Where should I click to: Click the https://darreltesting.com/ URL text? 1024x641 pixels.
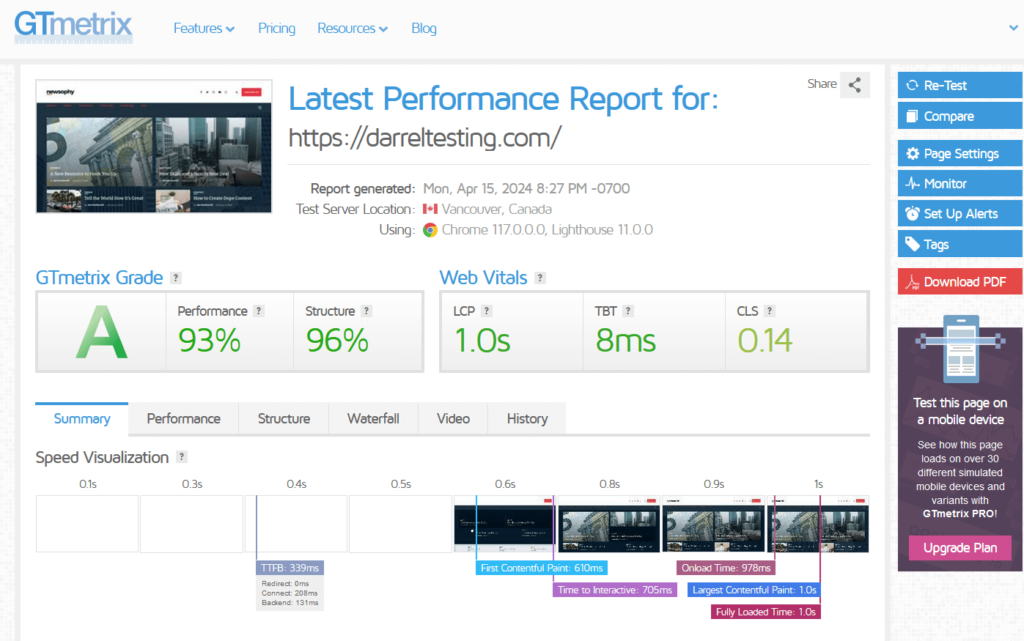coord(424,138)
